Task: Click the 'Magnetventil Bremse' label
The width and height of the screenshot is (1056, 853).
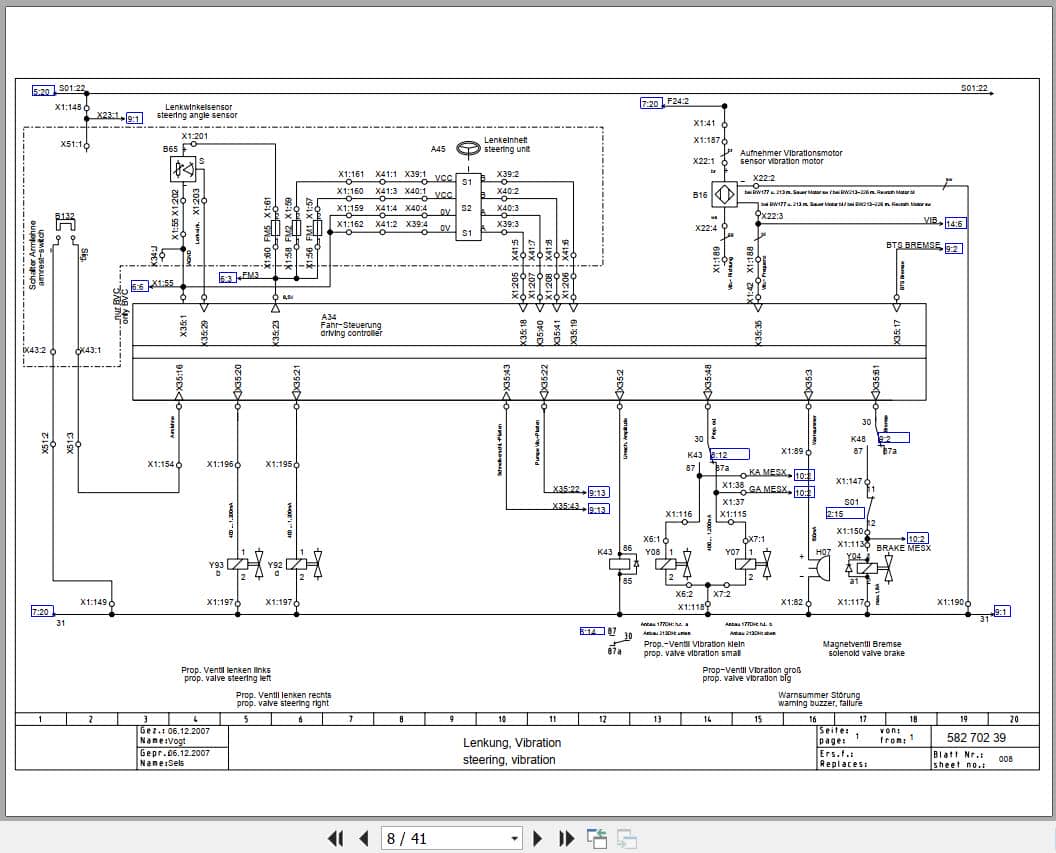Action: tap(862, 644)
